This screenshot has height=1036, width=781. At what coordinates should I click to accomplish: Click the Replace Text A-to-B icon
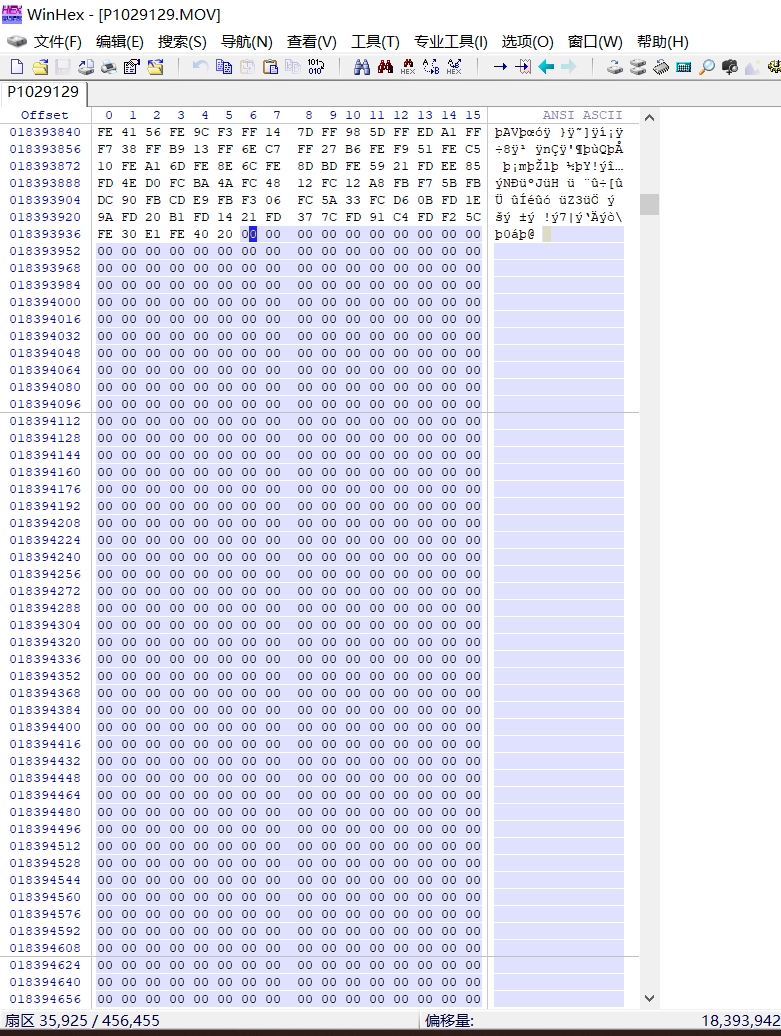(431, 67)
